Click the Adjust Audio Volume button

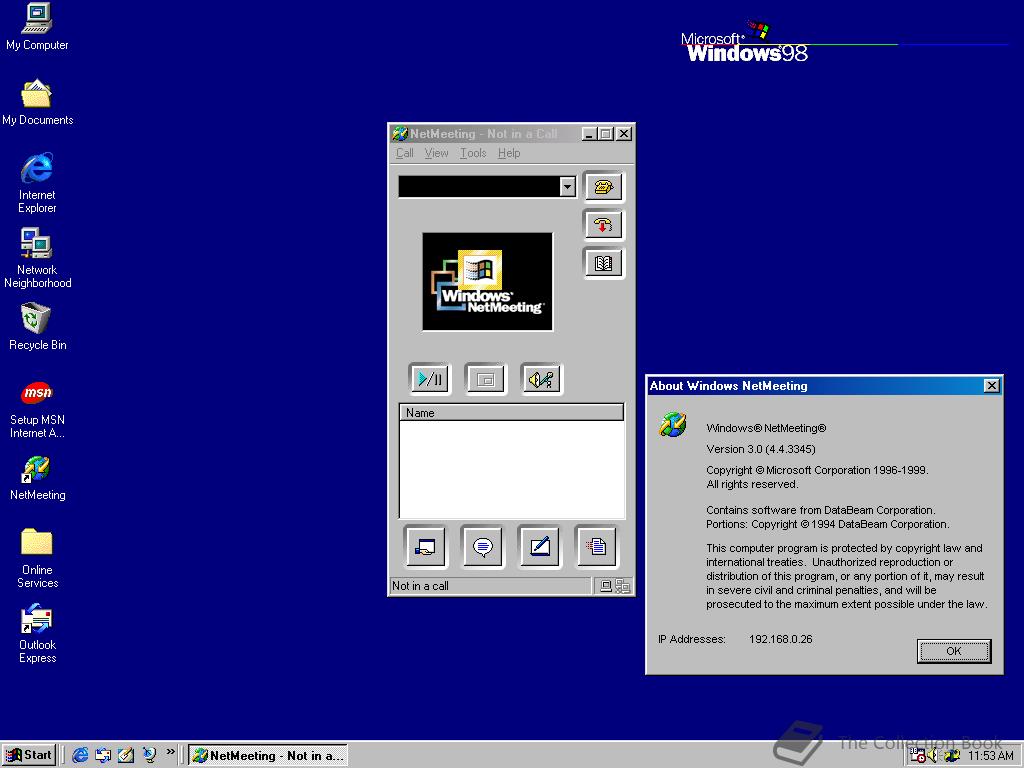point(541,379)
